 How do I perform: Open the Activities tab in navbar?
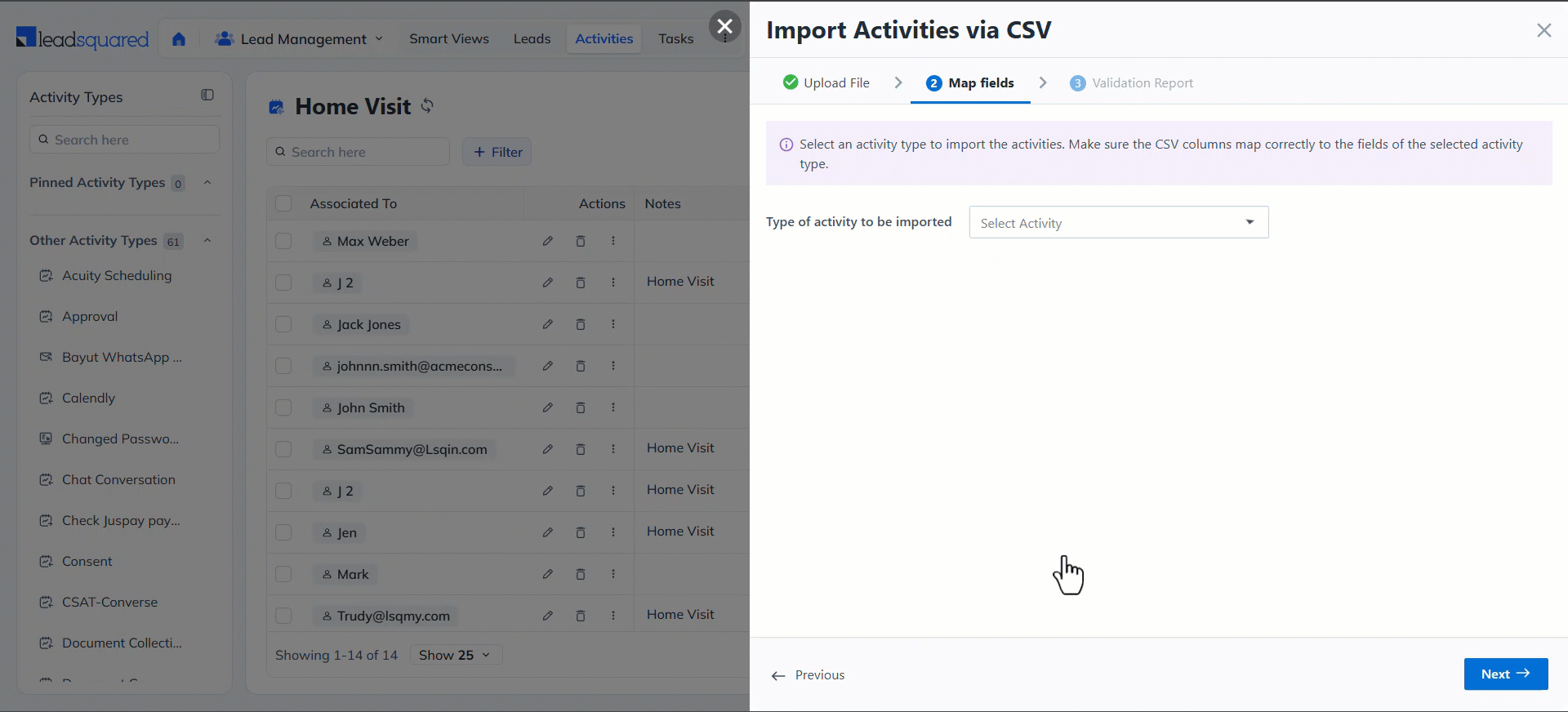[x=604, y=38]
